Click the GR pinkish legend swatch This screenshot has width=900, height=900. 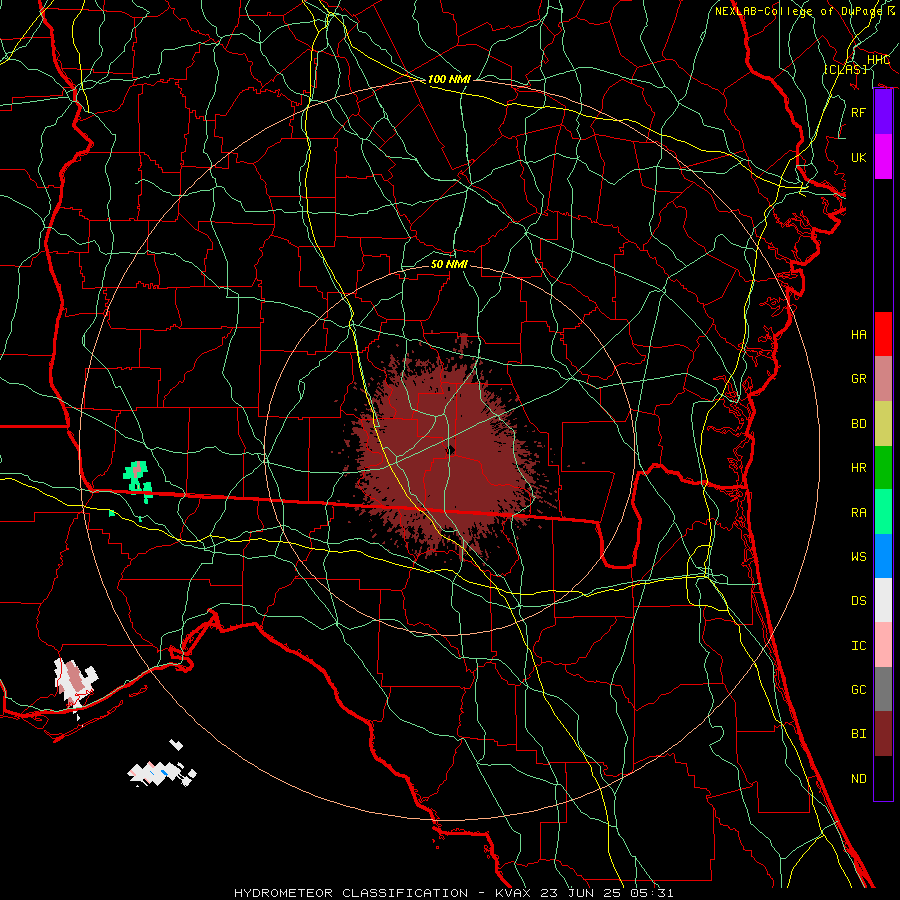click(x=883, y=378)
